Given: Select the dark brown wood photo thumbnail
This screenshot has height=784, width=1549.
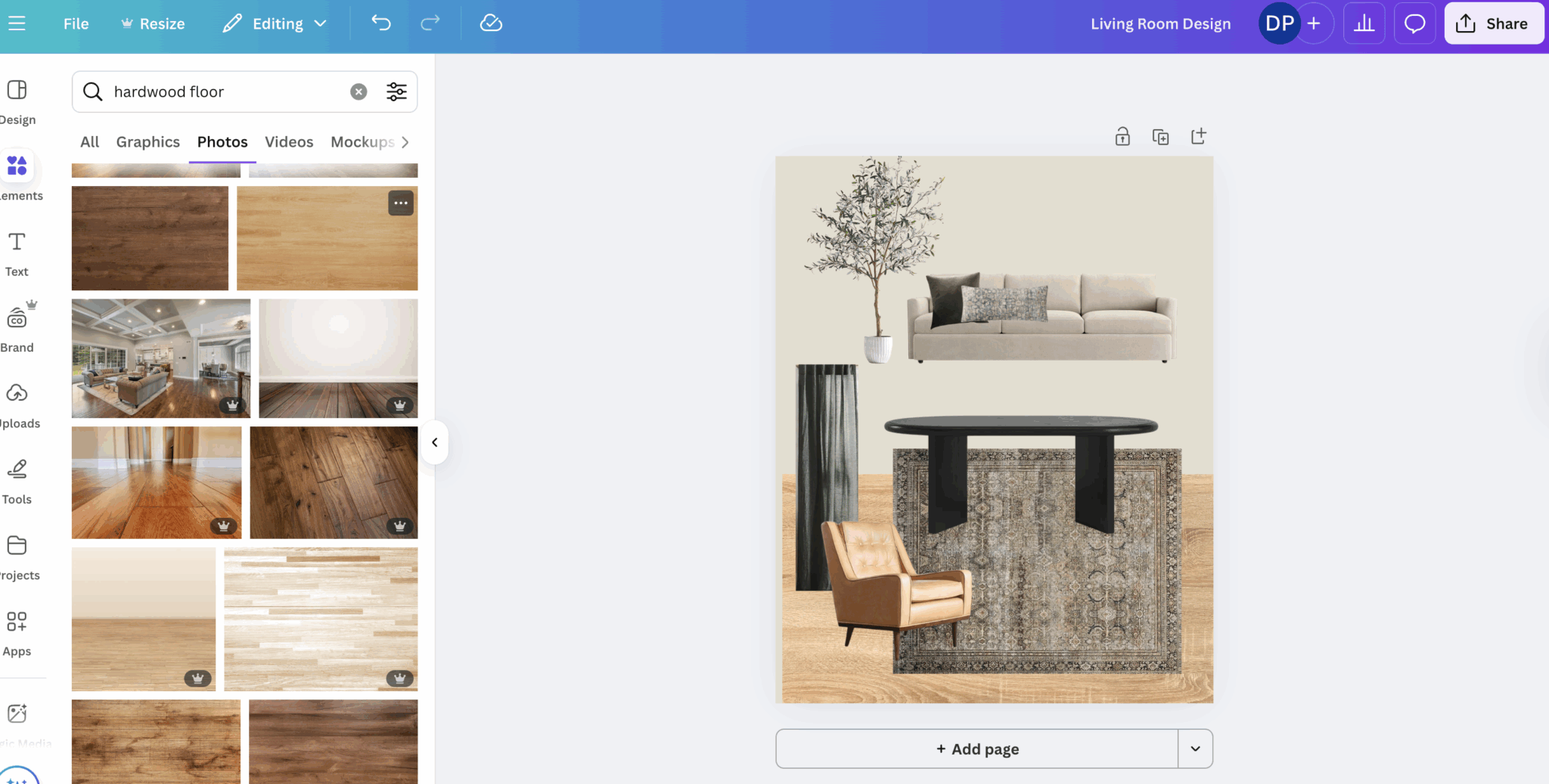Looking at the screenshot, I should pyautogui.click(x=150, y=238).
